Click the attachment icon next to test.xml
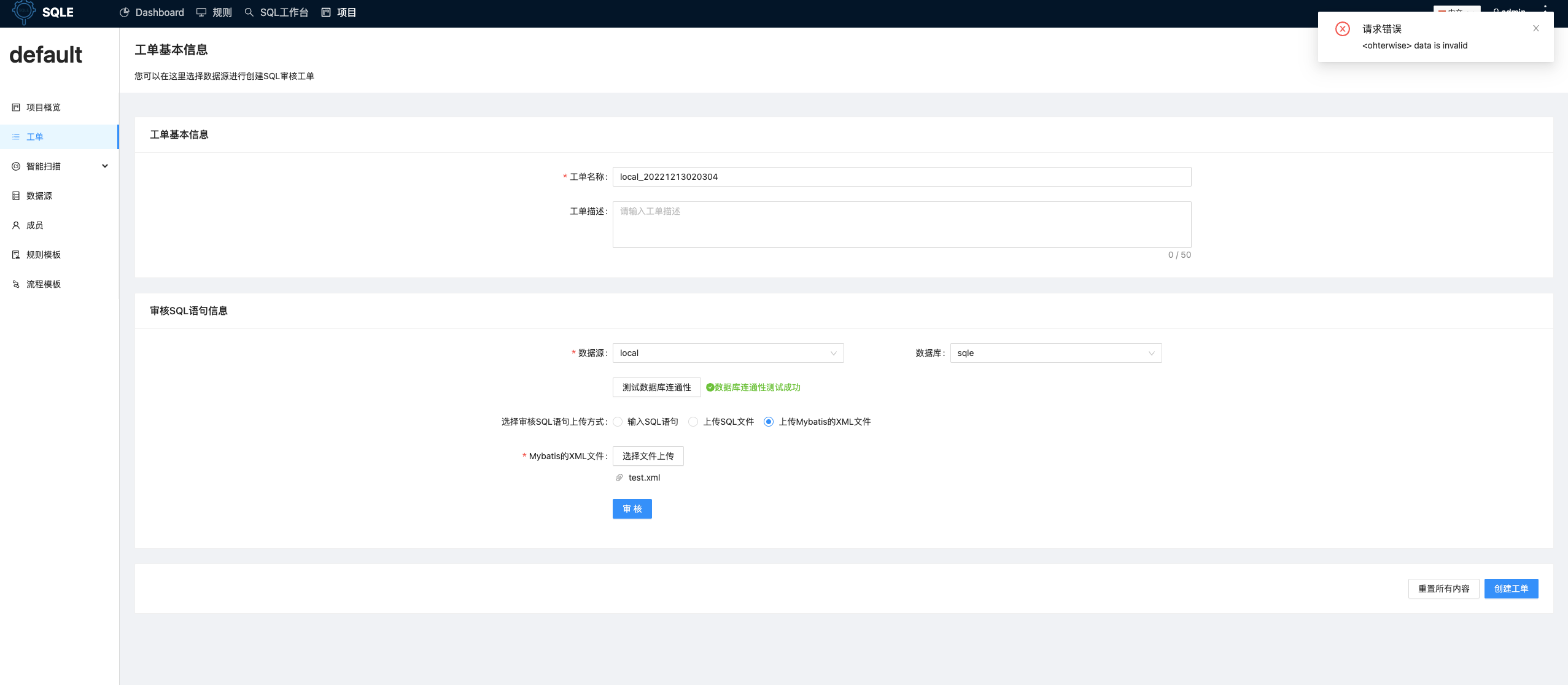The image size is (1568, 685). 618,477
